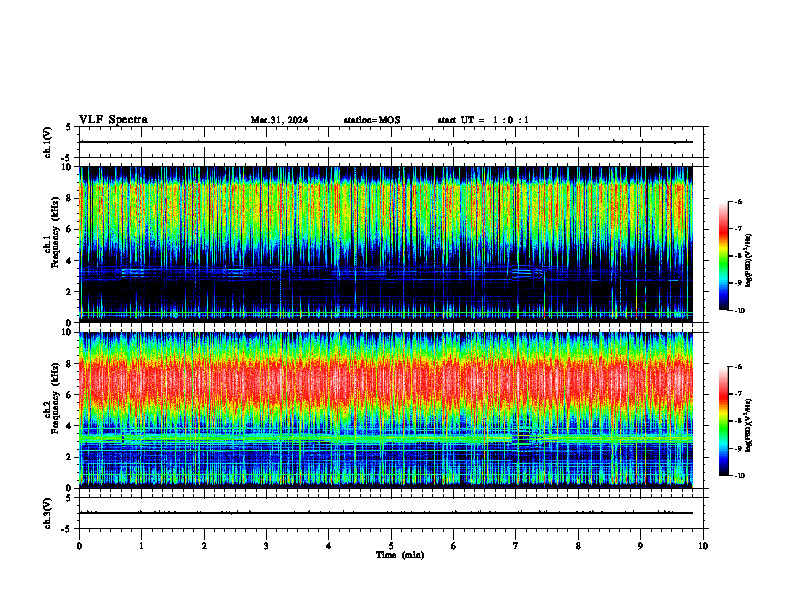The image size is (792, 612).
Task: Click the ch.2 spectrogram color scale bar
Action: (x=724, y=421)
